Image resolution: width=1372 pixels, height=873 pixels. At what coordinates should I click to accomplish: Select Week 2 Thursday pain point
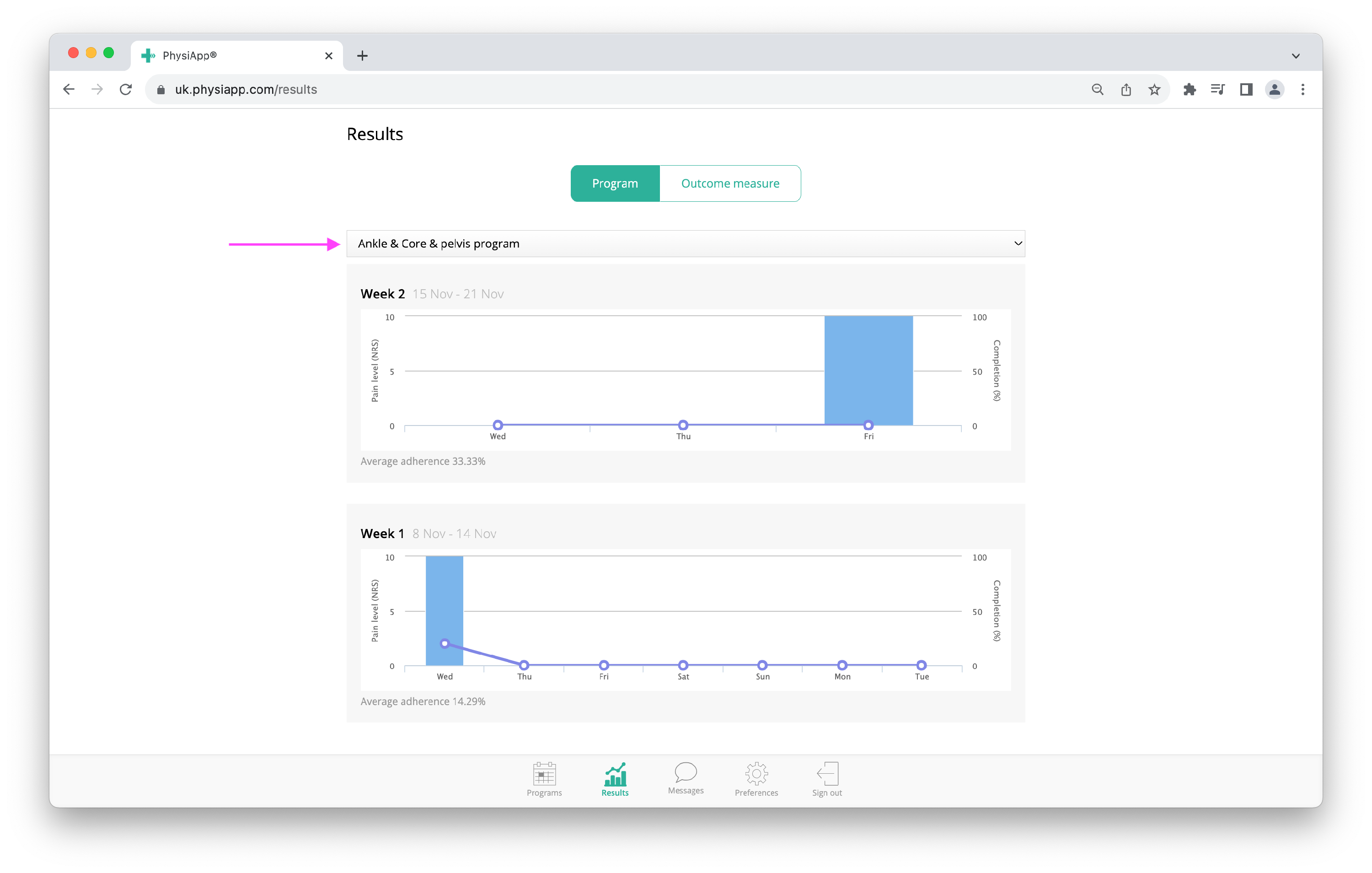click(x=683, y=425)
